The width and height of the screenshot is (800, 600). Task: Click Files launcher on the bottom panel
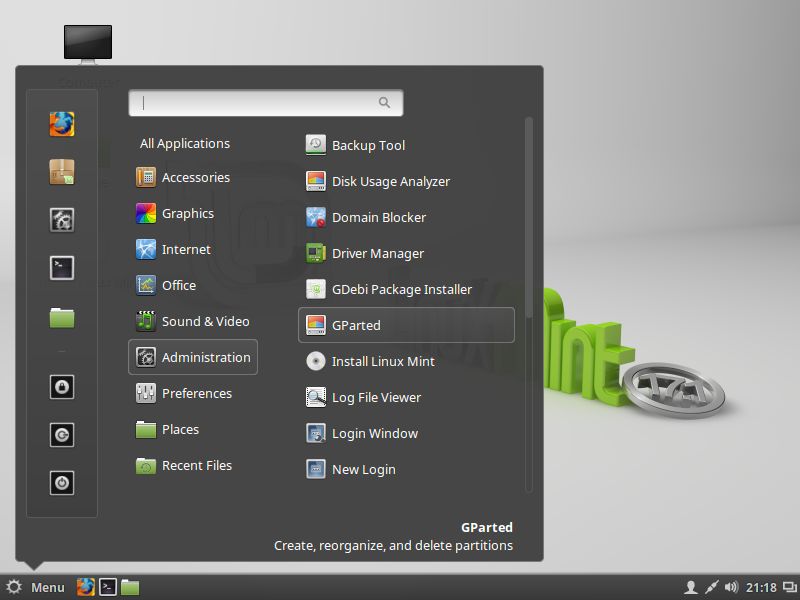pyautogui.click(x=130, y=587)
